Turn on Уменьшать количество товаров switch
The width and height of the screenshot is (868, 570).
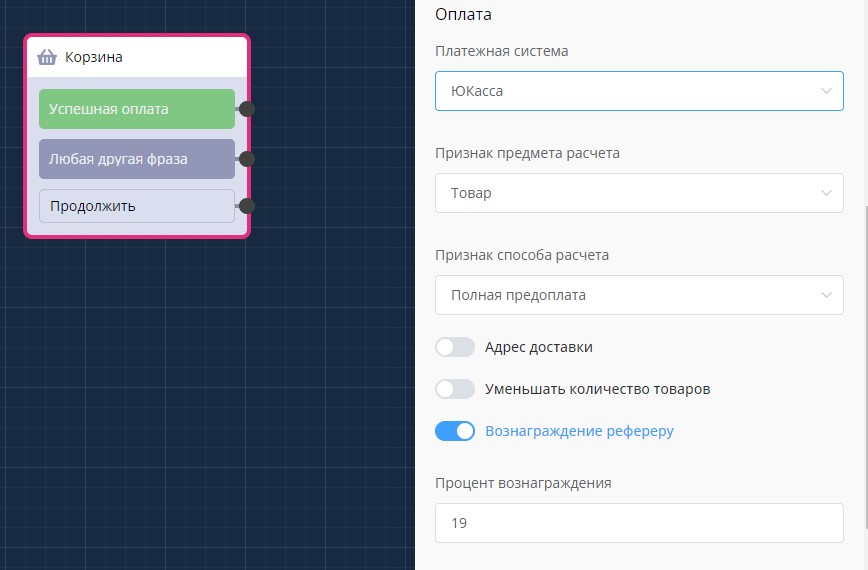tap(455, 389)
